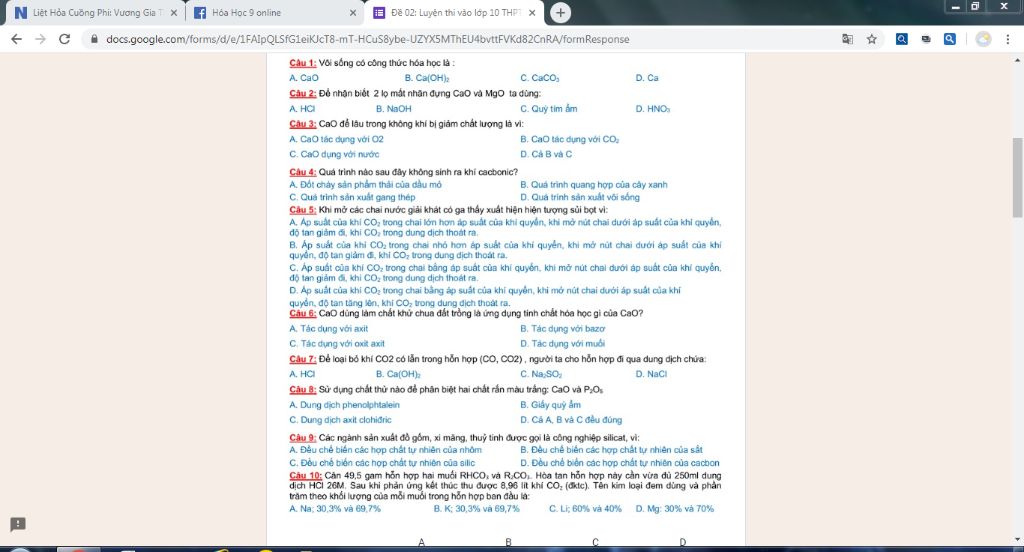1024x552 pixels.
Task: Click option C. Quá trình sản xuất gang thép
Action: [x=352, y=197]
